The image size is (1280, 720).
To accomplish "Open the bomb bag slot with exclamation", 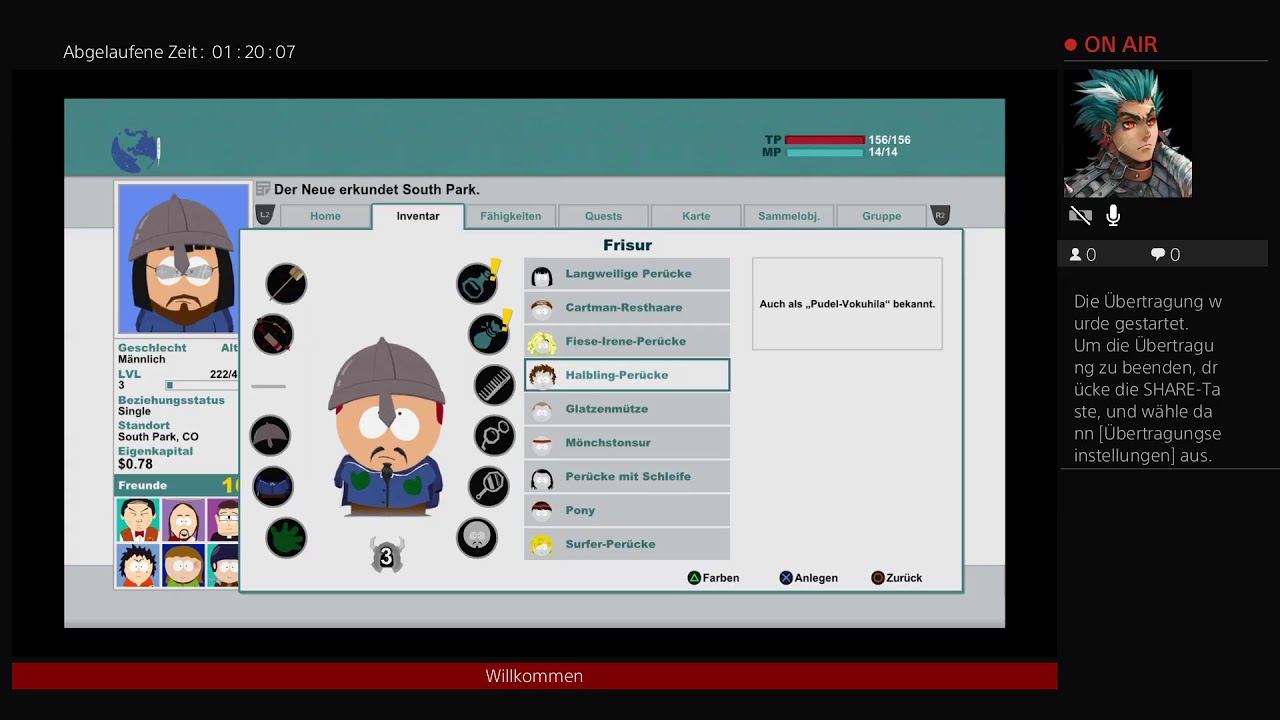I will [x=490, y=333].
